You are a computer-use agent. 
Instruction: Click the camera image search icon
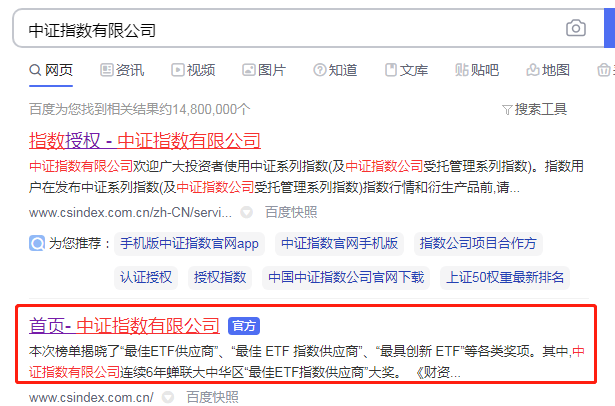[575, 28]
